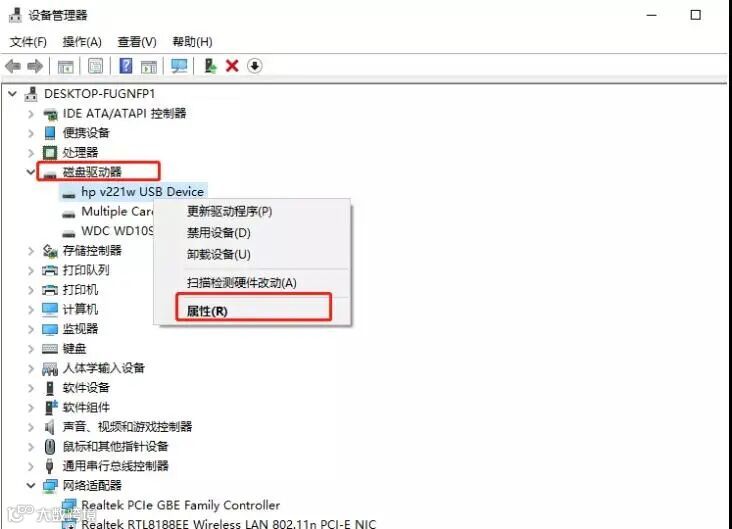Click the properties sheet toolbar icon
The image size is (732, 529).
[x=95, y=66]
